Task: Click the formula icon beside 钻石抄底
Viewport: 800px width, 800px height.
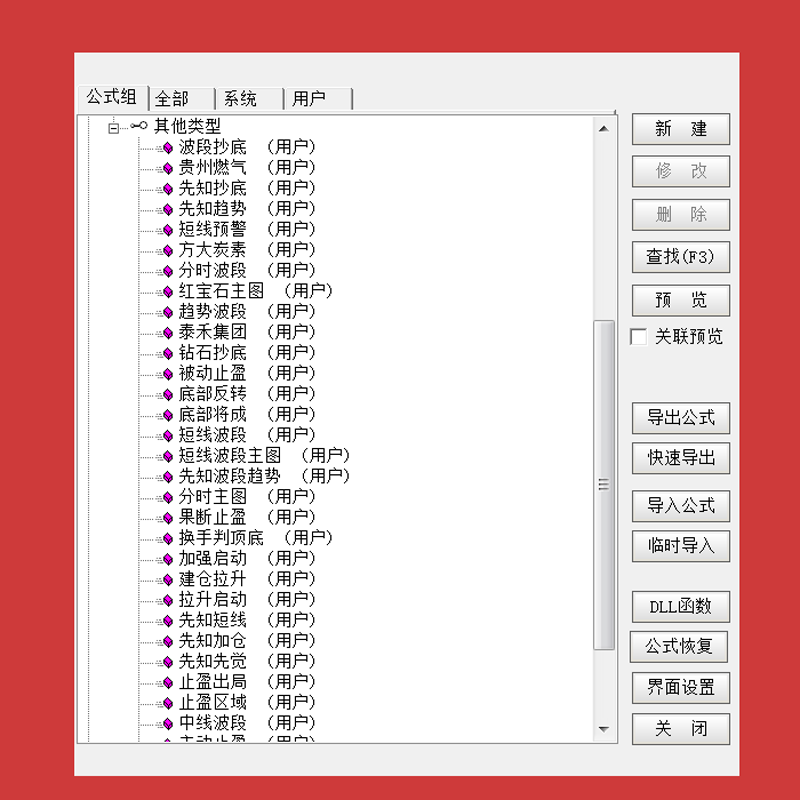Action: tap(167, 353)
